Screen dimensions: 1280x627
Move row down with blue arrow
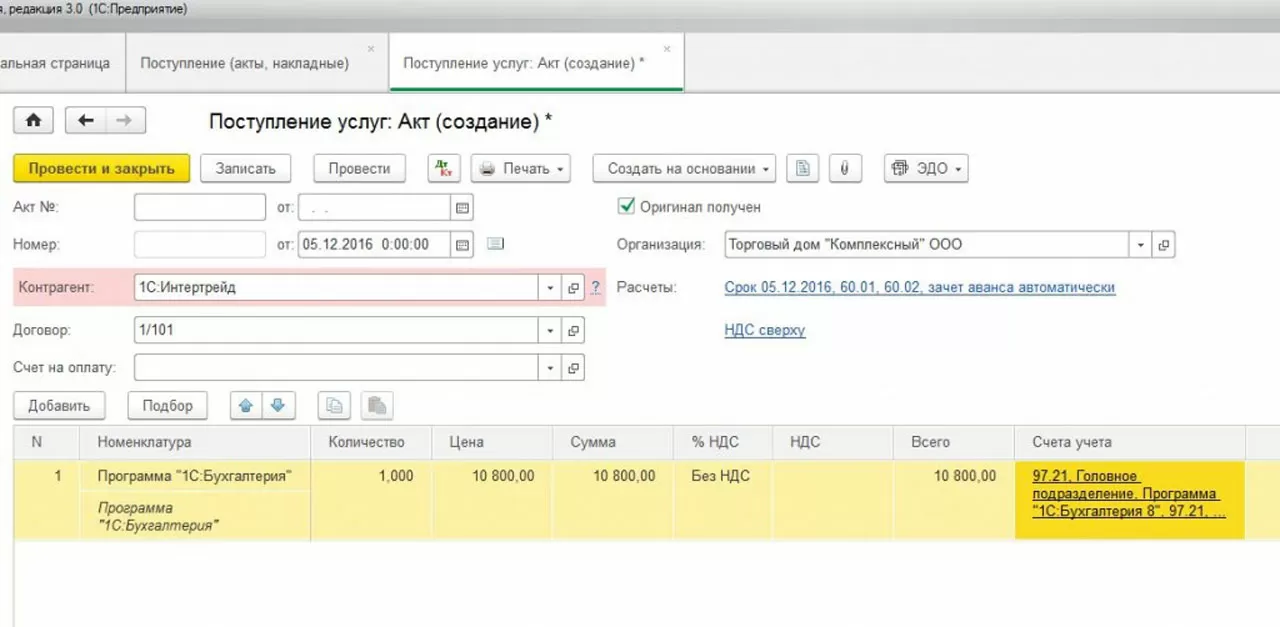point(277,405)
